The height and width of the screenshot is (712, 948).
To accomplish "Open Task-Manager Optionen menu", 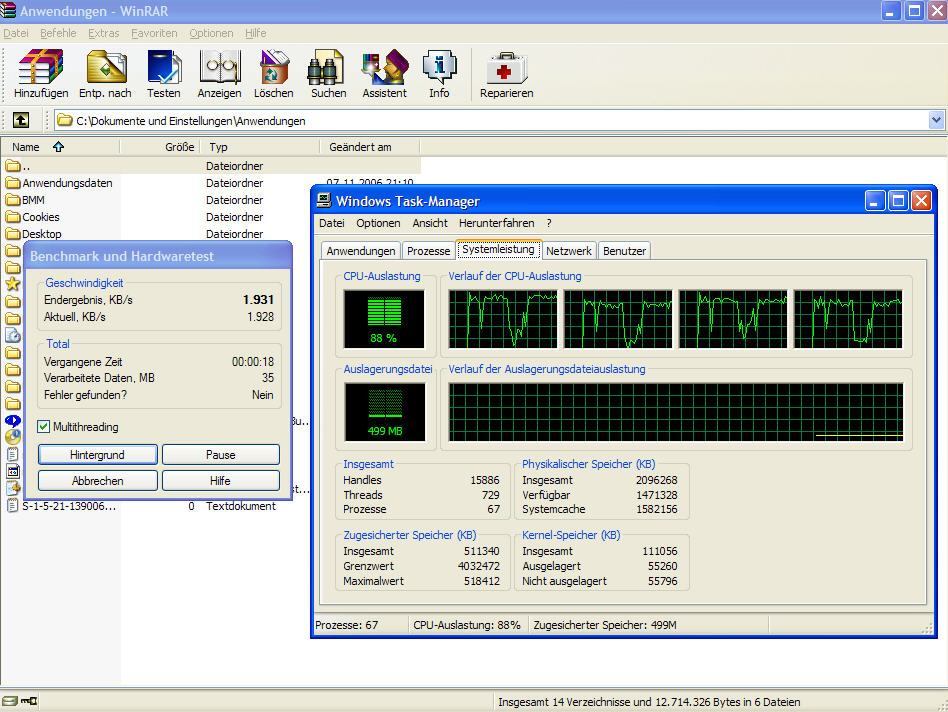I will tap(378, 223).
